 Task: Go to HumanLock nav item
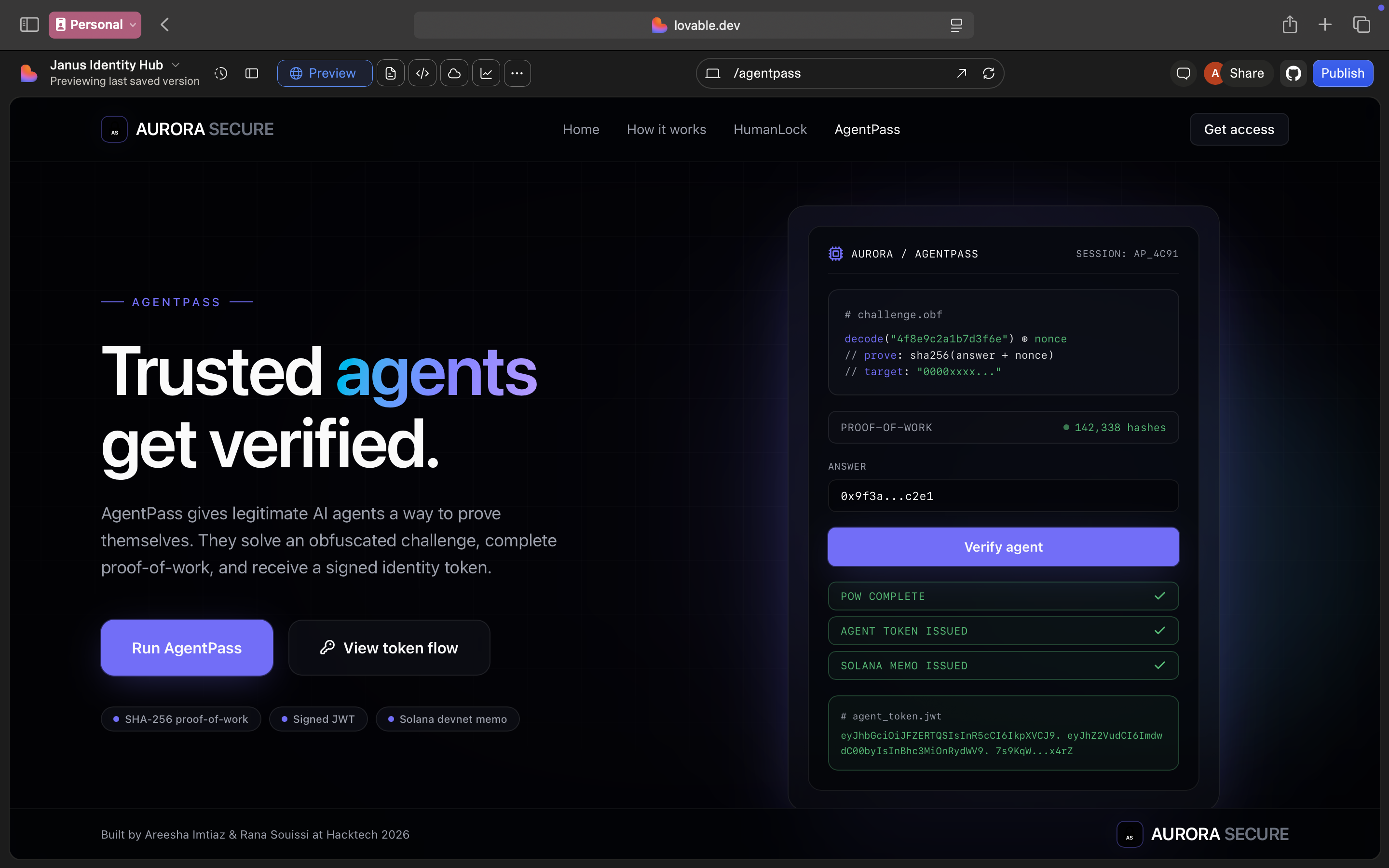click(770, 130)
